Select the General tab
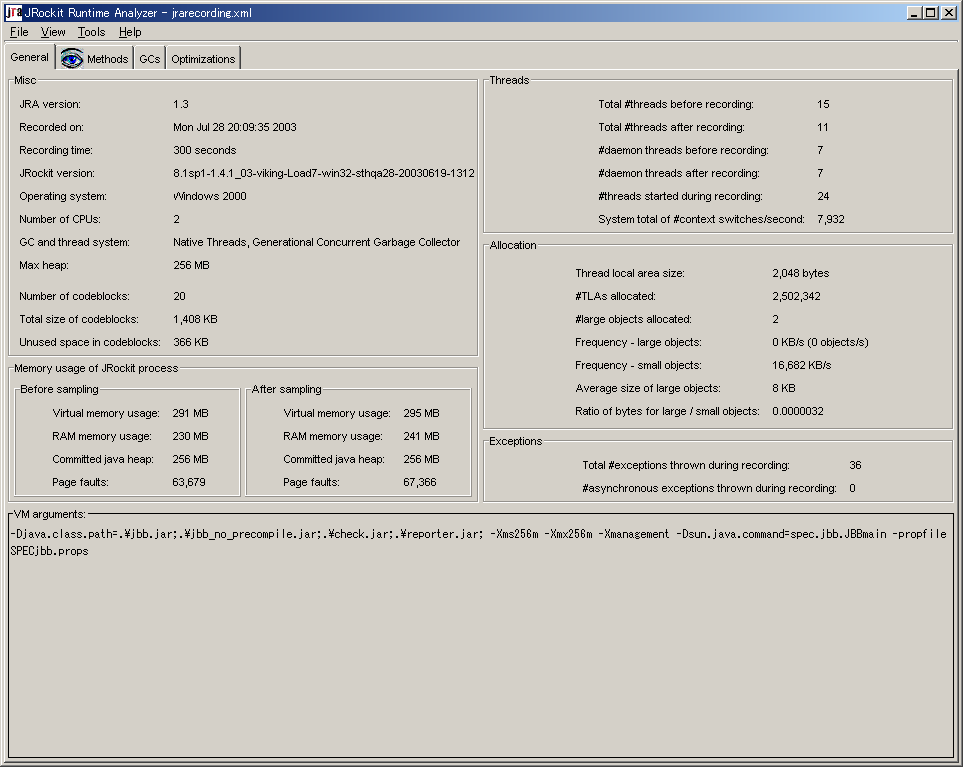963x767 pixels. (x=29, y=57)
